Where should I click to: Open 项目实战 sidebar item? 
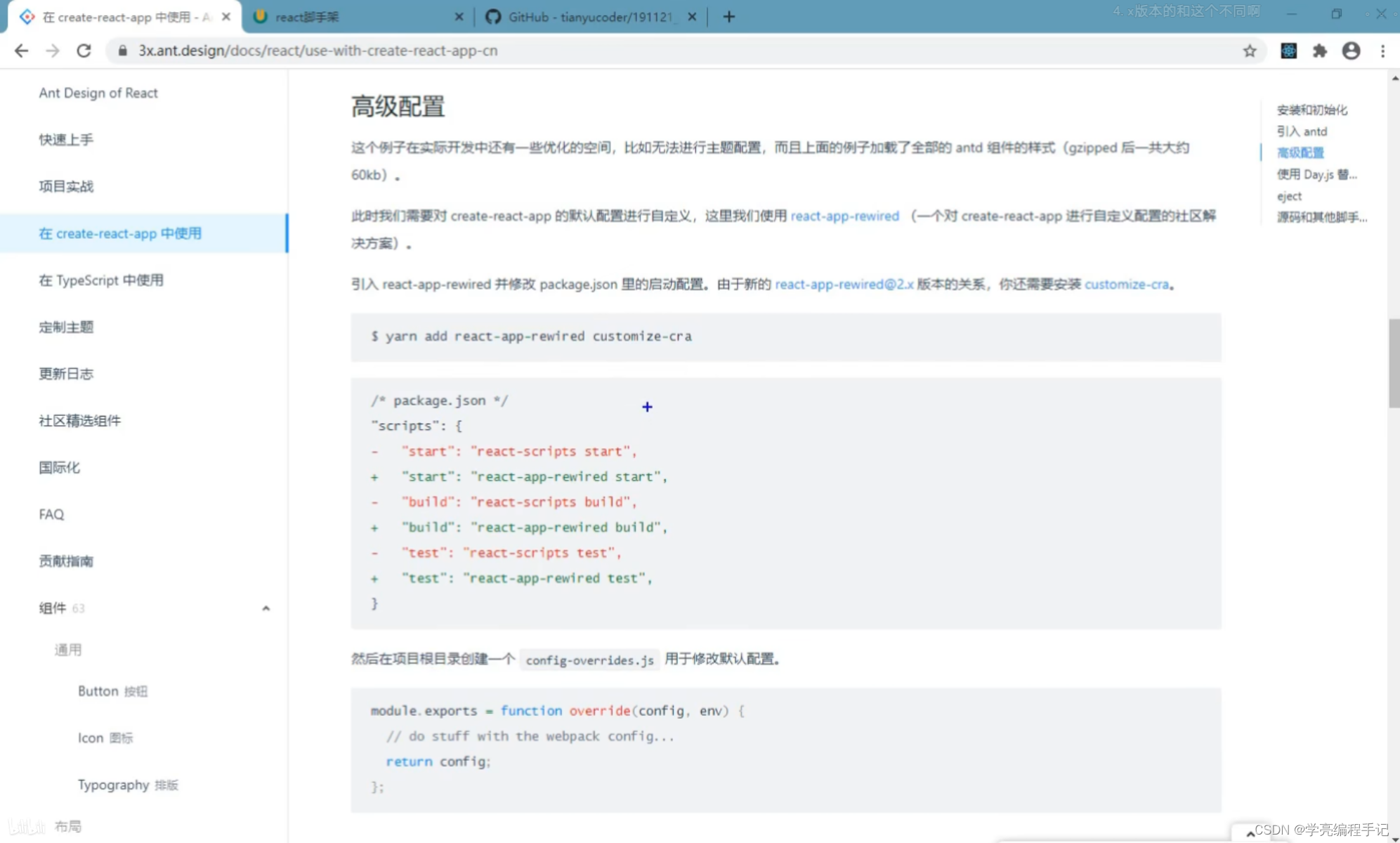pos(66,186)
